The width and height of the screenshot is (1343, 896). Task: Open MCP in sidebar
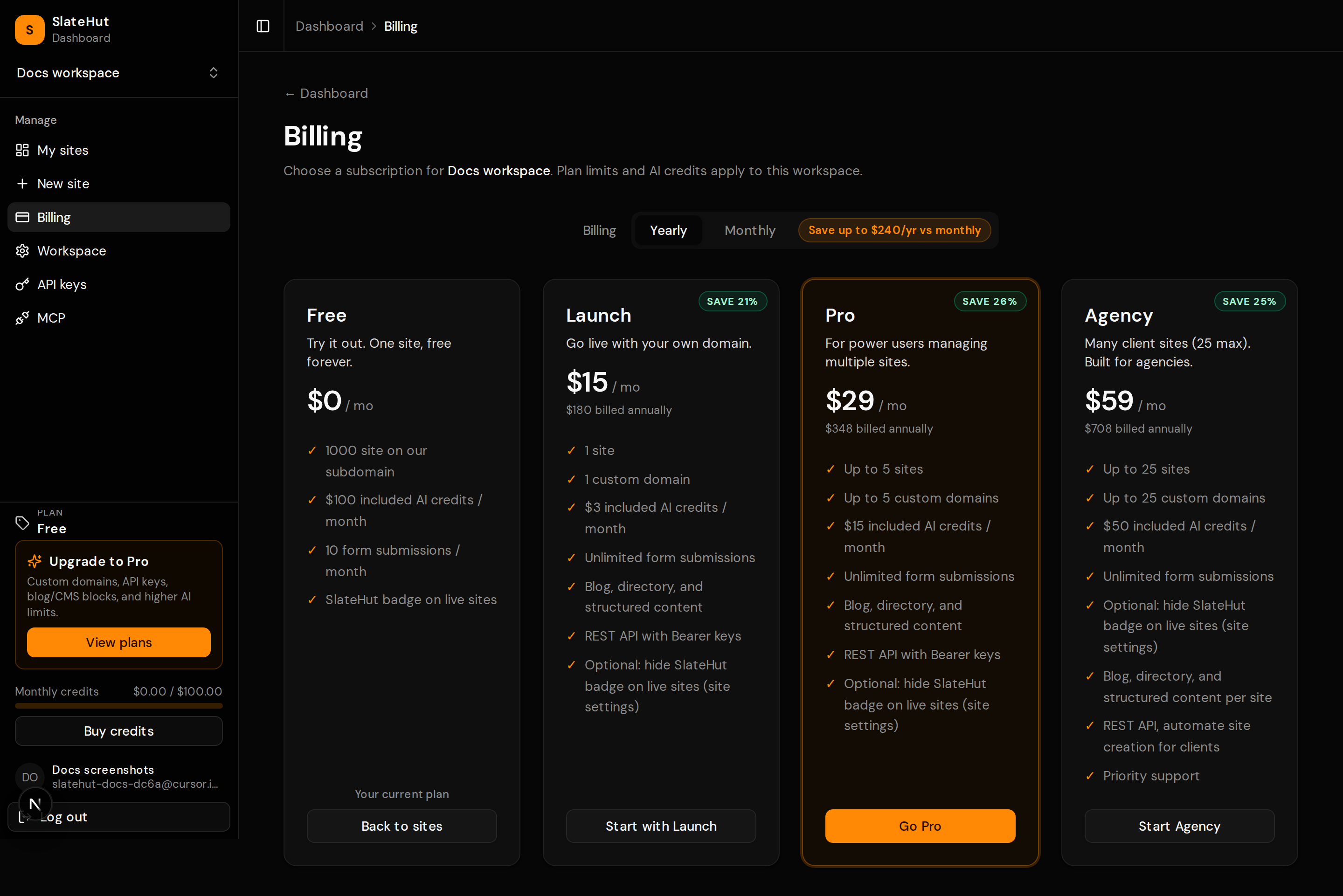tap(119, 318)
